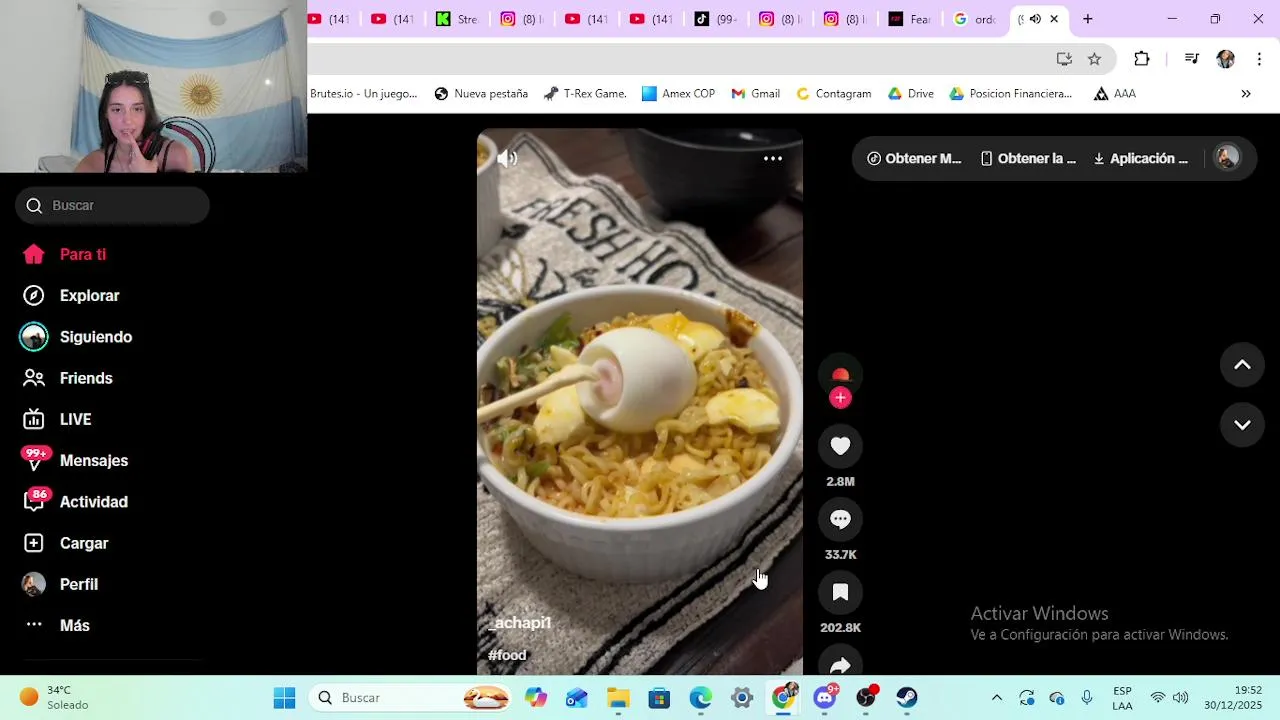The image size is (1280, 720).
Task: Follow the creator with the red plus button
Action: pos(840,398)
